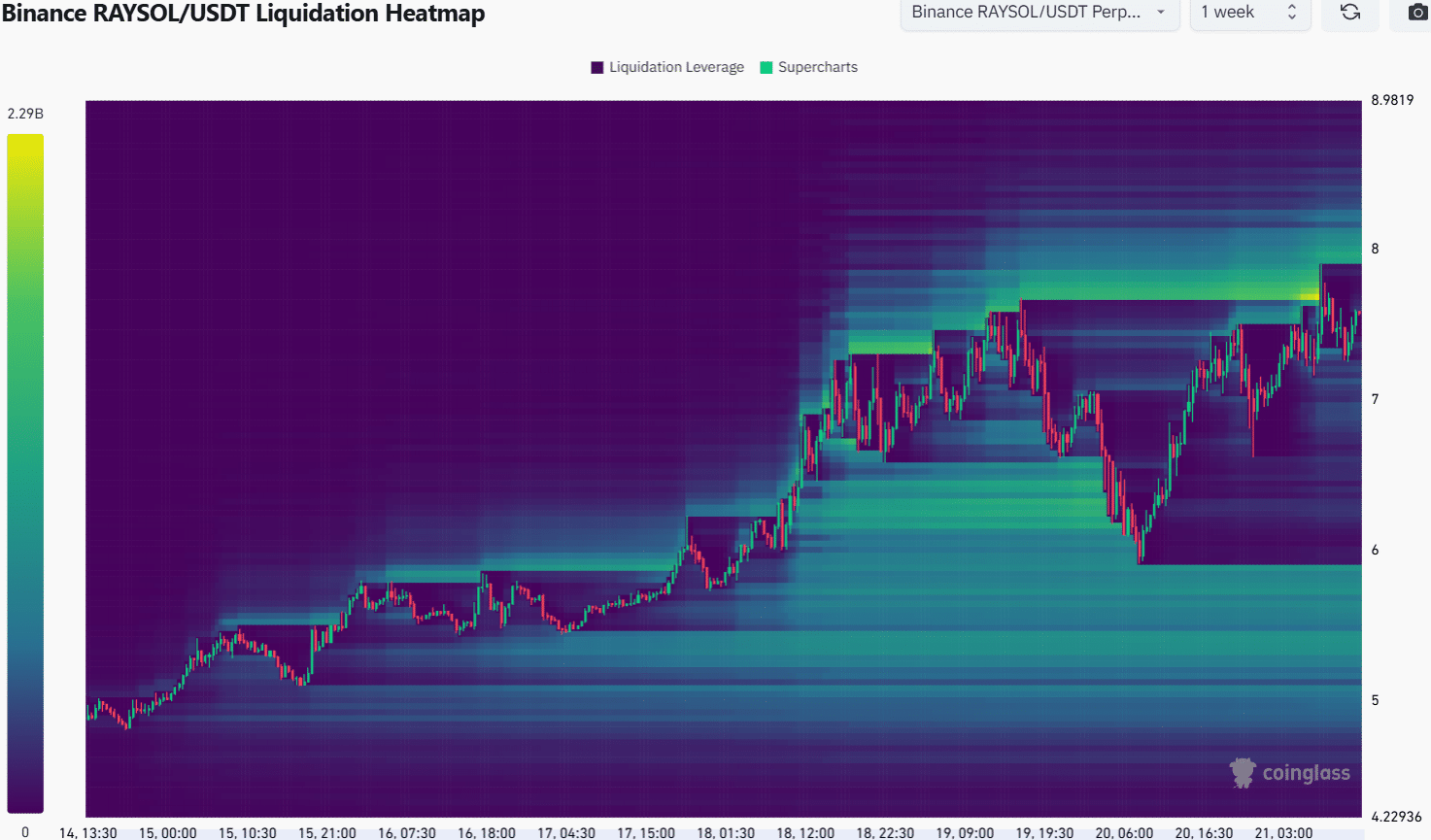Viewport: 1431px width, 840px height.
Task: Click the 17, 15:00 time axis label
Action: [646, 833]
